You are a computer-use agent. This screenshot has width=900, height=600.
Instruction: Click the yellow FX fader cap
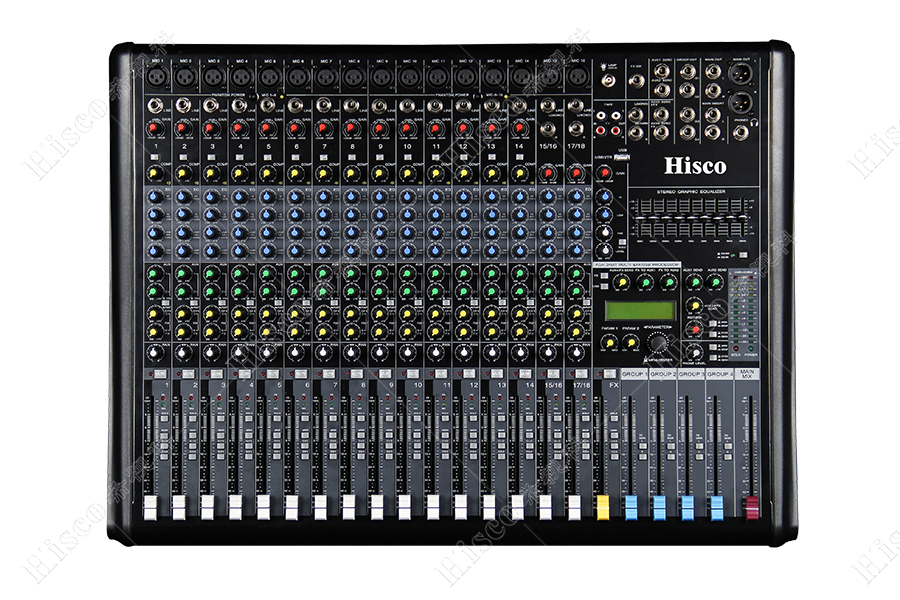[603, 508]
